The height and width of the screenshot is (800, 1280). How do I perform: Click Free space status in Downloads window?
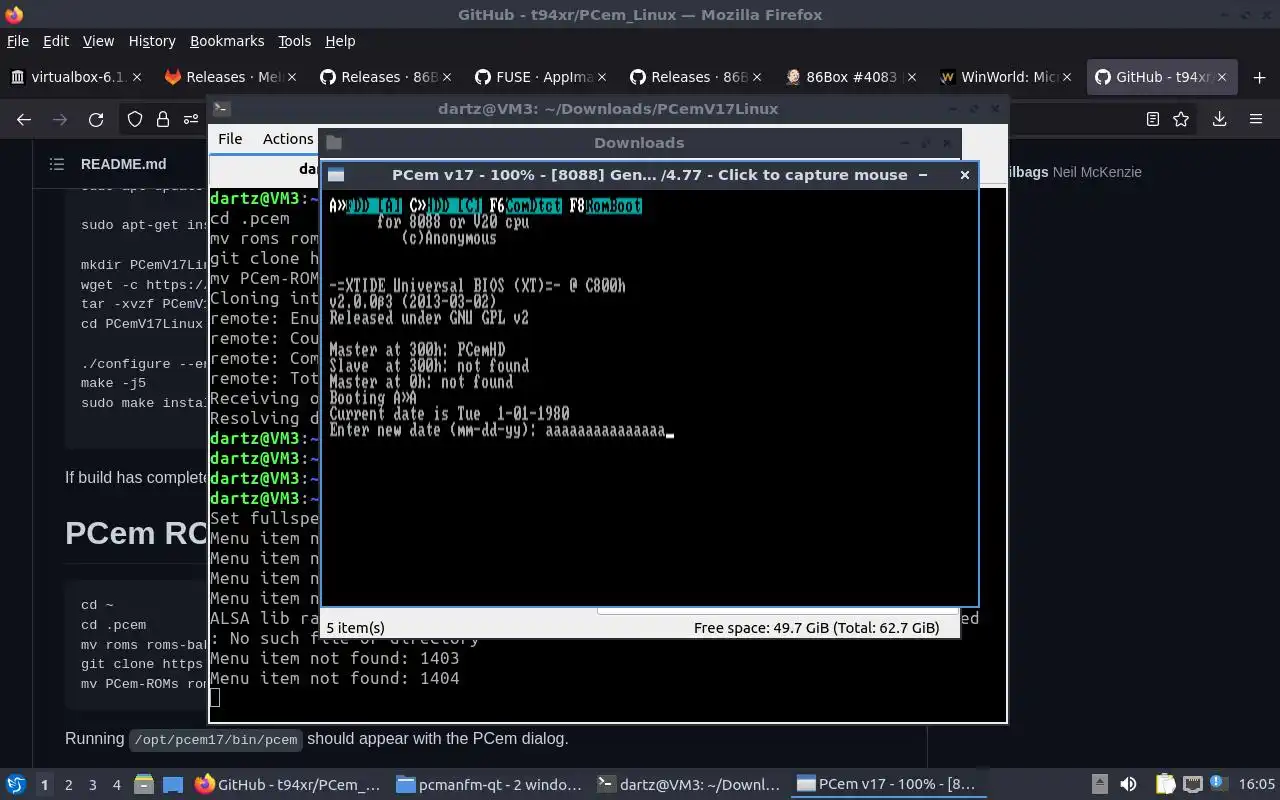(816, 628)
